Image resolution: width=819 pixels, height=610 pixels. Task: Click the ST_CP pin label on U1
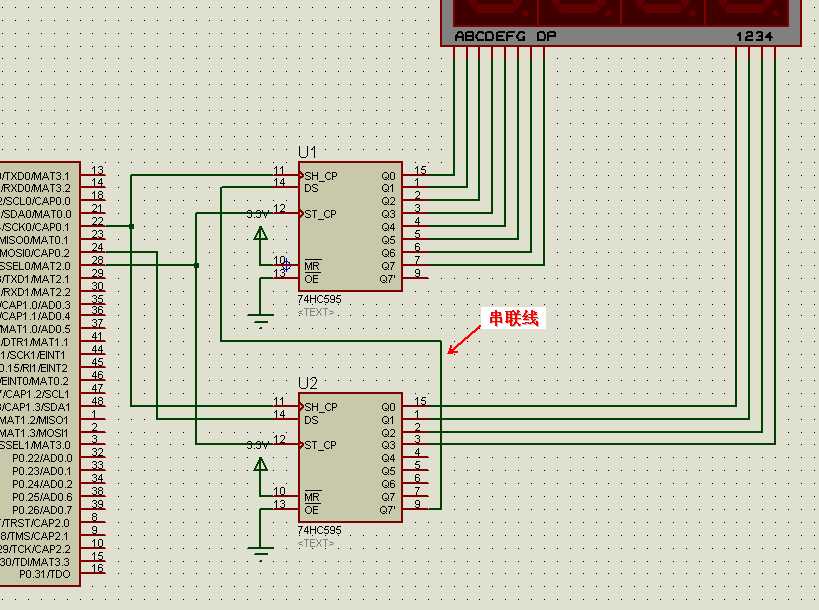tap(320, 214)
